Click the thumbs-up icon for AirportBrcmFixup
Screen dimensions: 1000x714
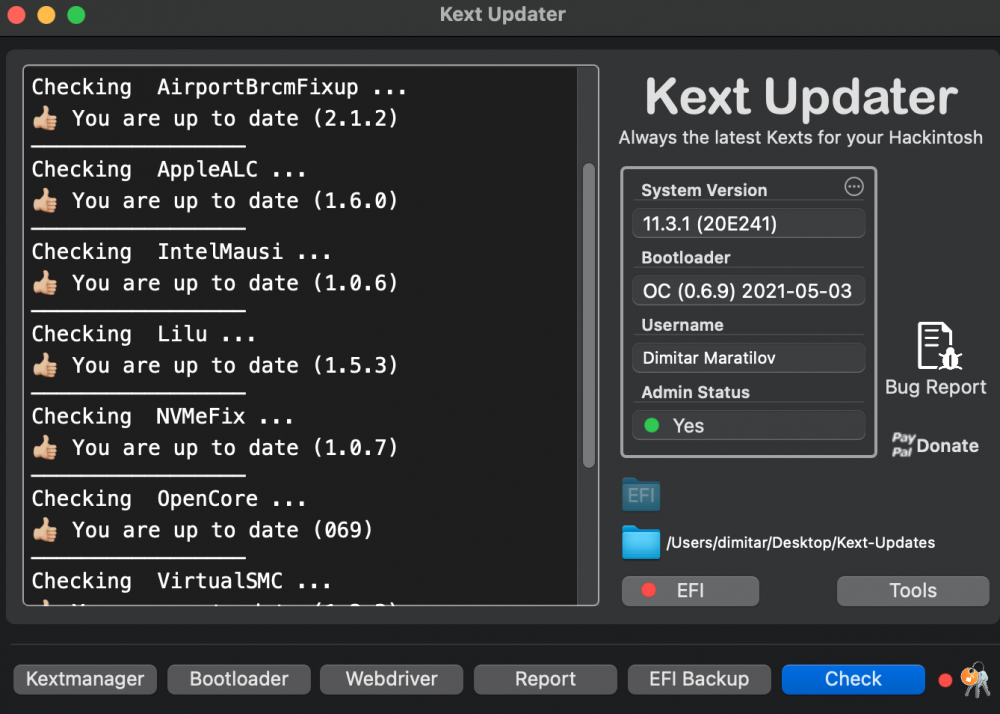[45, 118]
